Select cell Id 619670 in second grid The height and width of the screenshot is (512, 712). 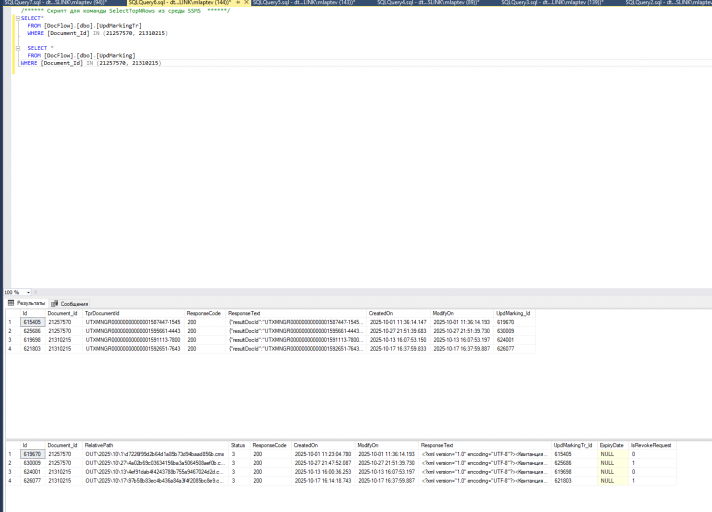33,454
